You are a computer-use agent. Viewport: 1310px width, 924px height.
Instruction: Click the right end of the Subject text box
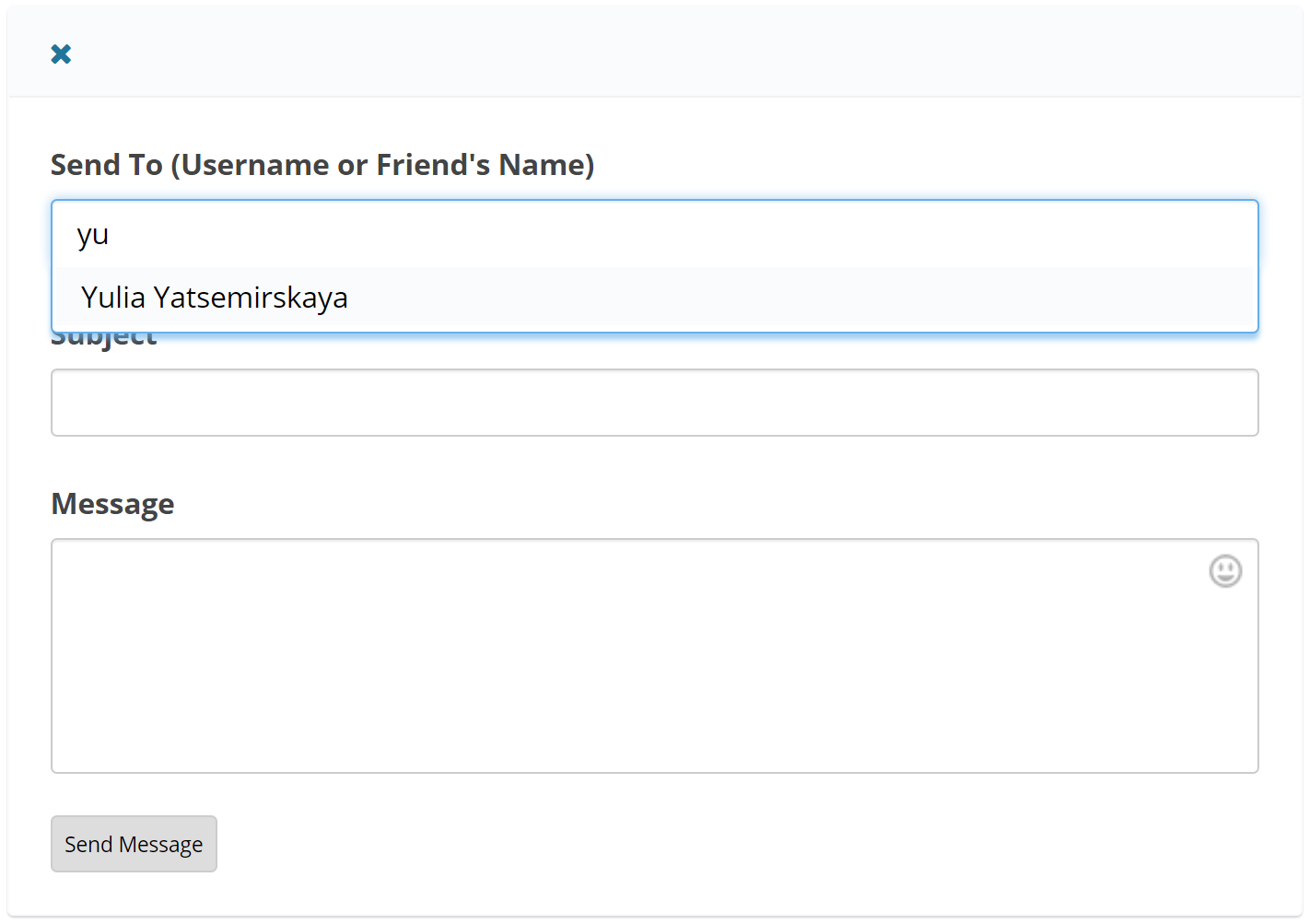click(1216, 403)
